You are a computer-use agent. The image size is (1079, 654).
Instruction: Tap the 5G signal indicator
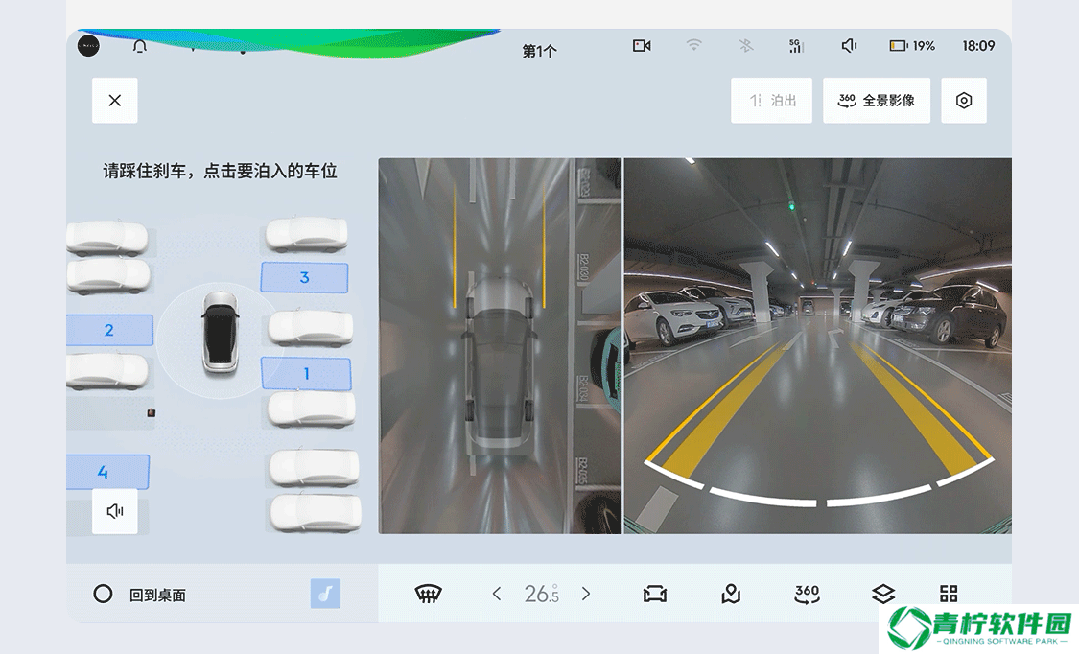pos(796,45)
